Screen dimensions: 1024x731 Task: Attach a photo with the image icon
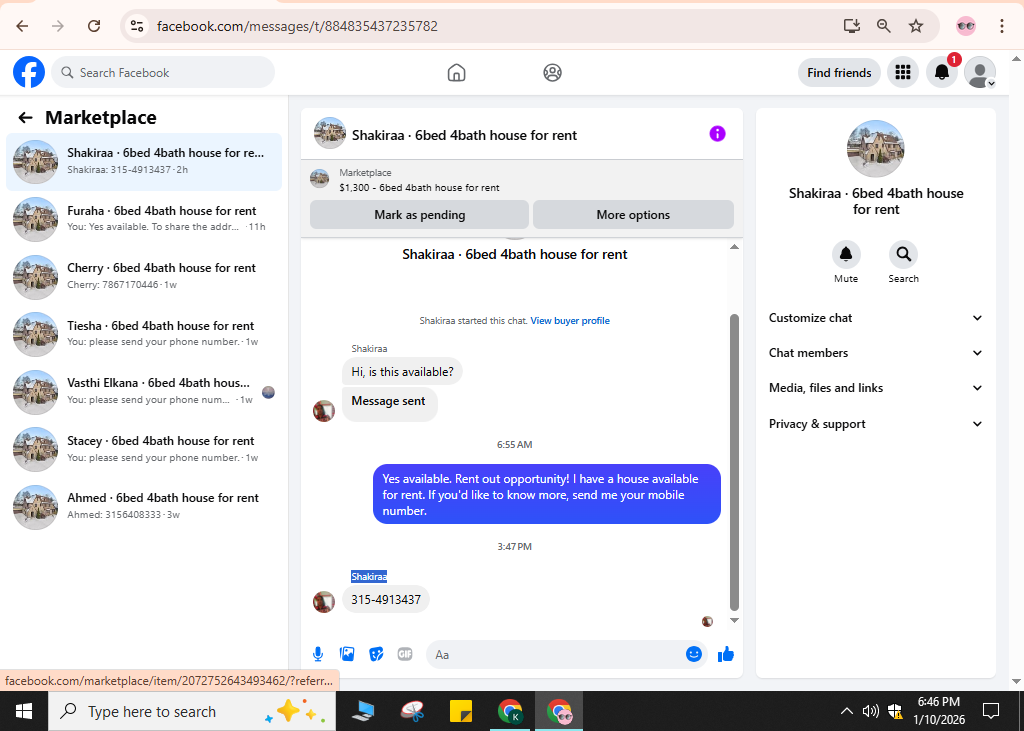pyautogui.click(x=347, y=654)
